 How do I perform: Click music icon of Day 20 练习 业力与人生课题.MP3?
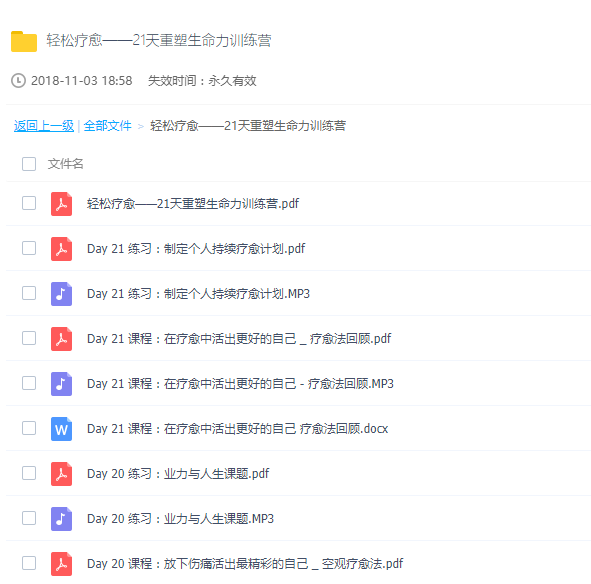(x=61, y=519)
